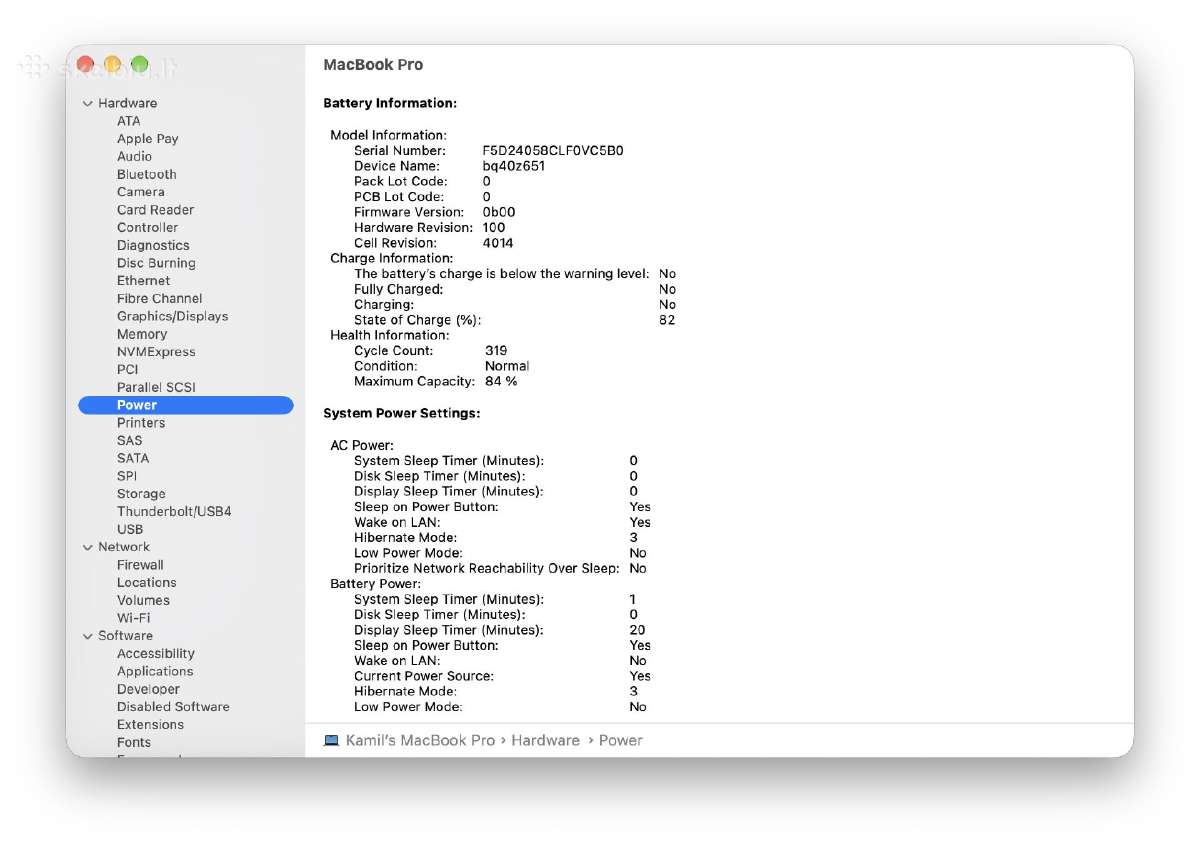
Task: Click the Cell Revision value 4014
Action: (498, 243)
